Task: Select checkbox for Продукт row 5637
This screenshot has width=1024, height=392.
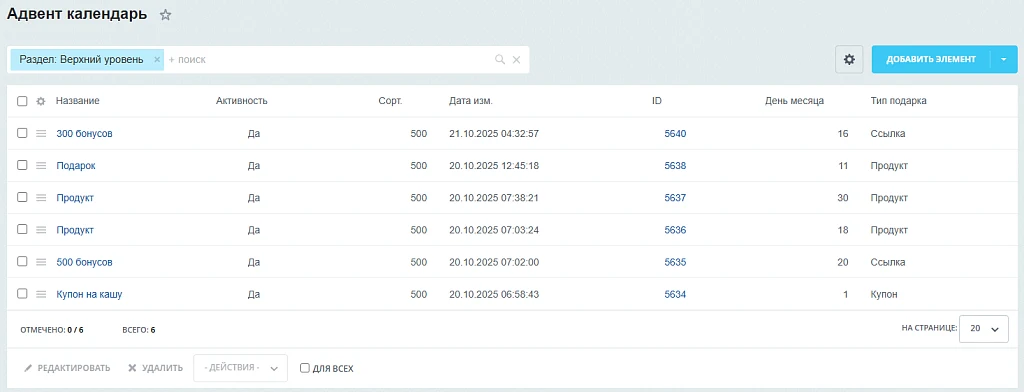Action: (22, 197)
